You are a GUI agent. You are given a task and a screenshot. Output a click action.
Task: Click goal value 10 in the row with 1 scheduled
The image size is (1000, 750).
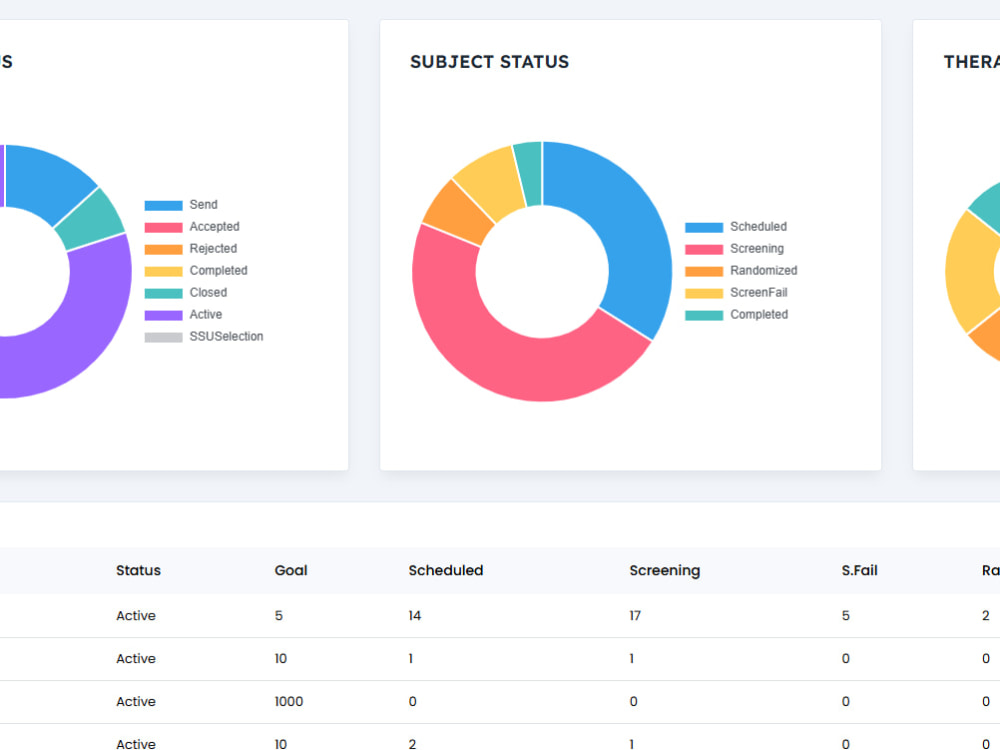[281, 659]
